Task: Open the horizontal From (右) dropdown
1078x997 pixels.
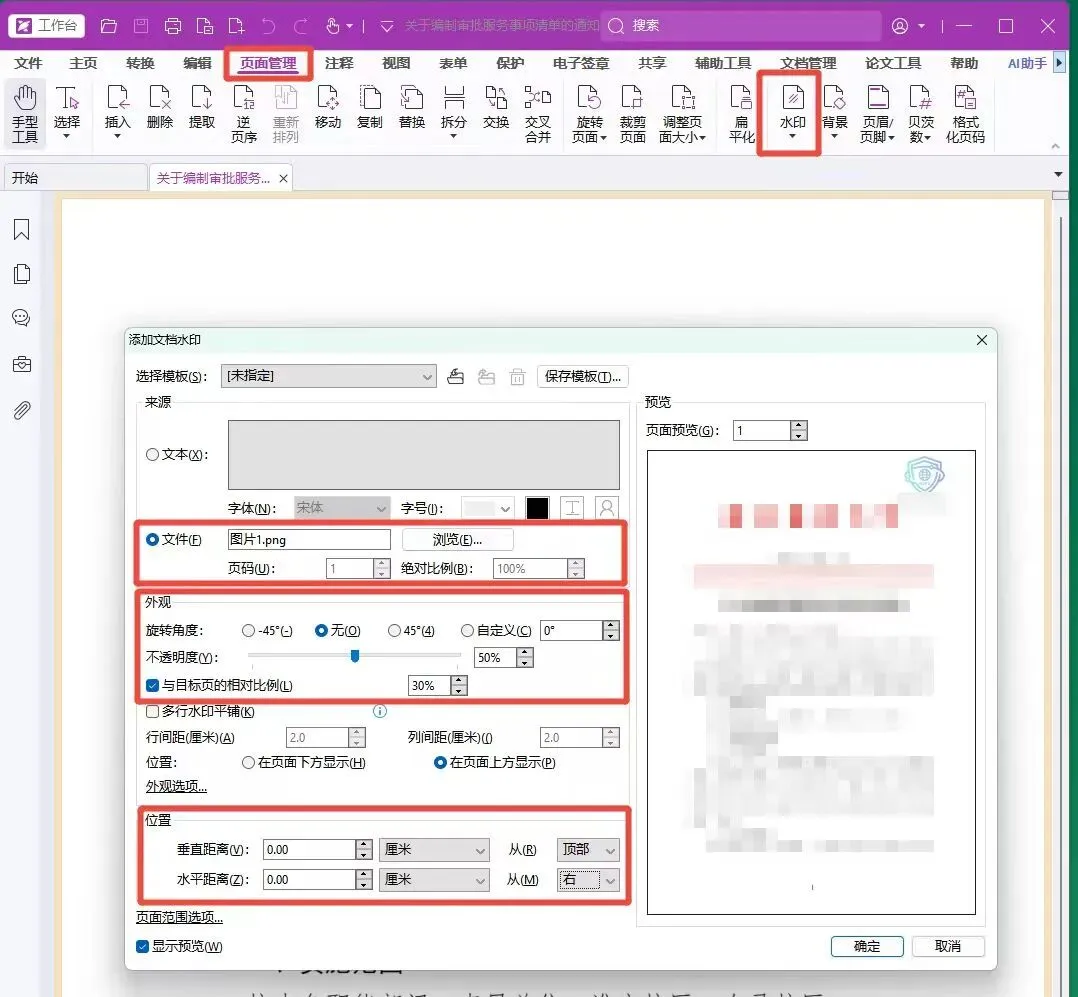Action: click(x=588, y=880)
